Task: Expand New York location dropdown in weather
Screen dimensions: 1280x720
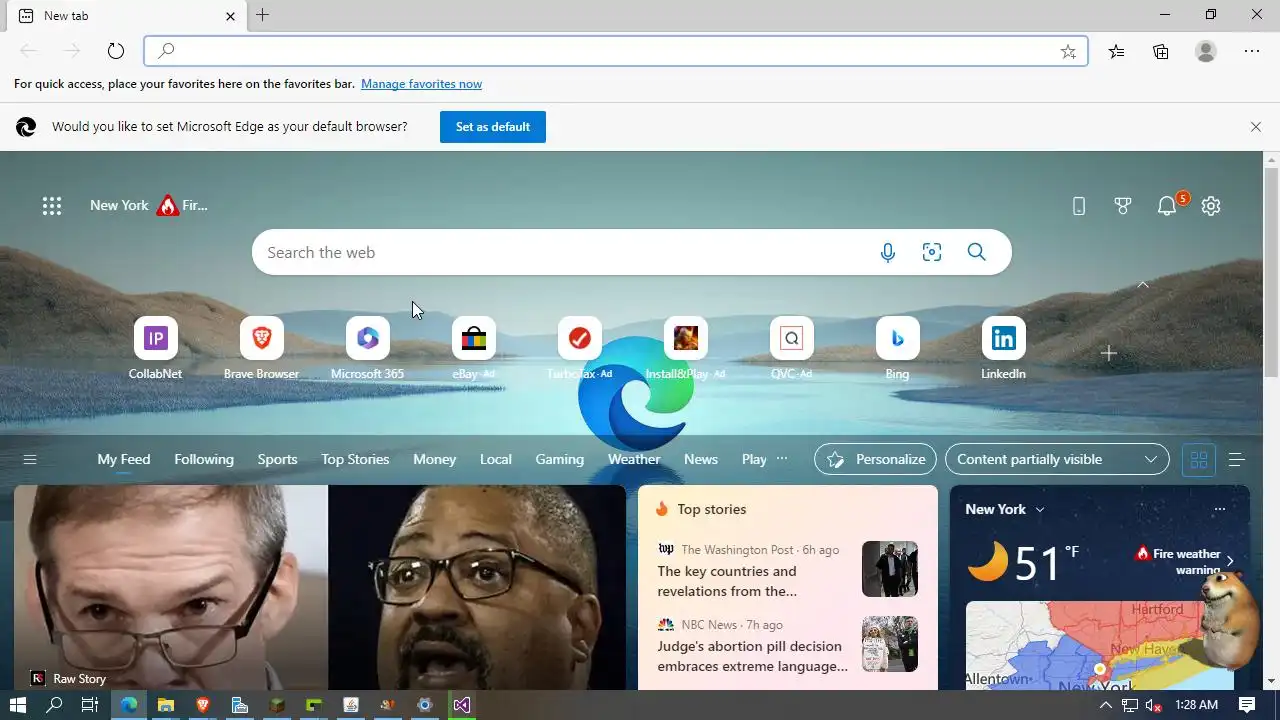Action: (x=1040, y=509)
